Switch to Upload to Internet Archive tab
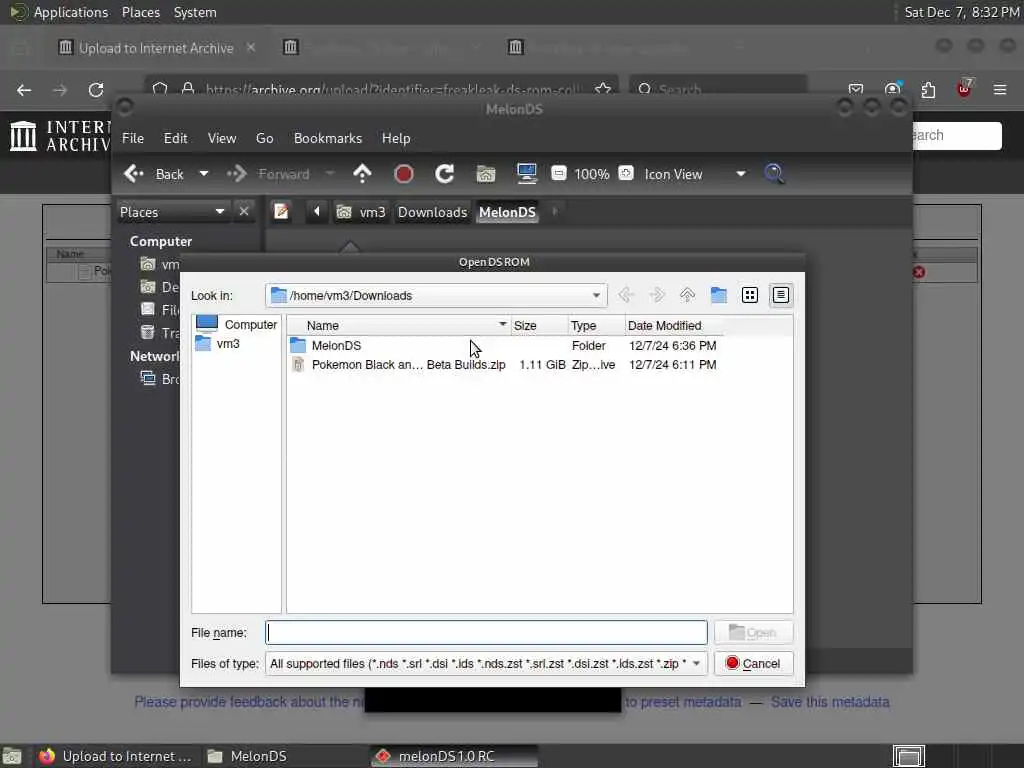Viewport: 1024px width, 768px height. (155, 48)
